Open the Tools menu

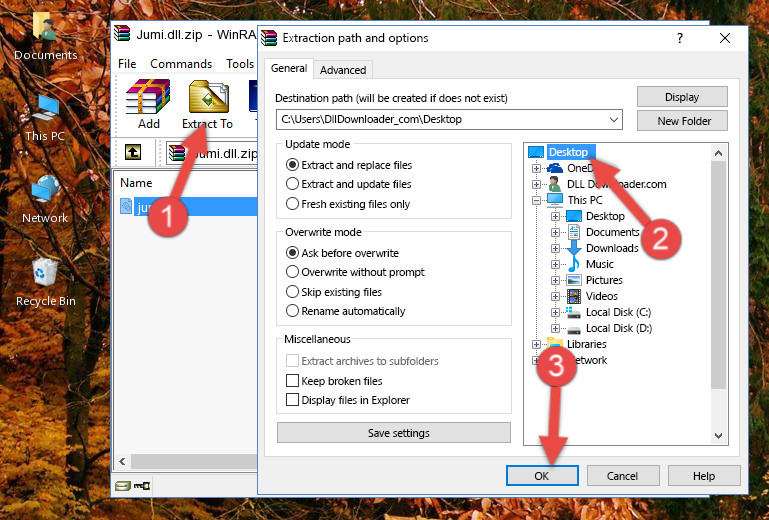pyautogui.click(x=240, y=64)
